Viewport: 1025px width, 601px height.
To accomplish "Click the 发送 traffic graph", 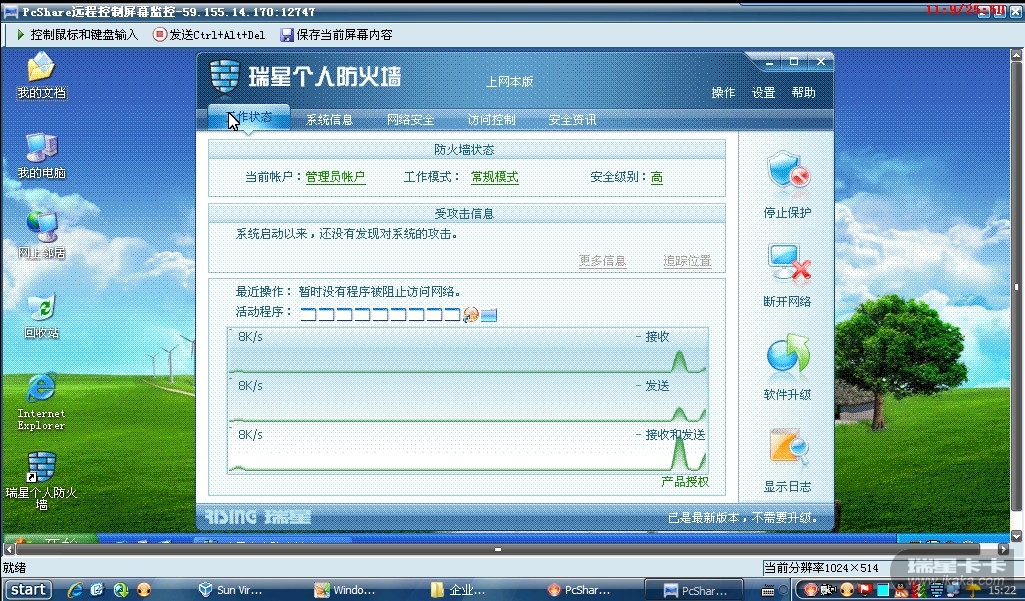I will coord(467,400).
